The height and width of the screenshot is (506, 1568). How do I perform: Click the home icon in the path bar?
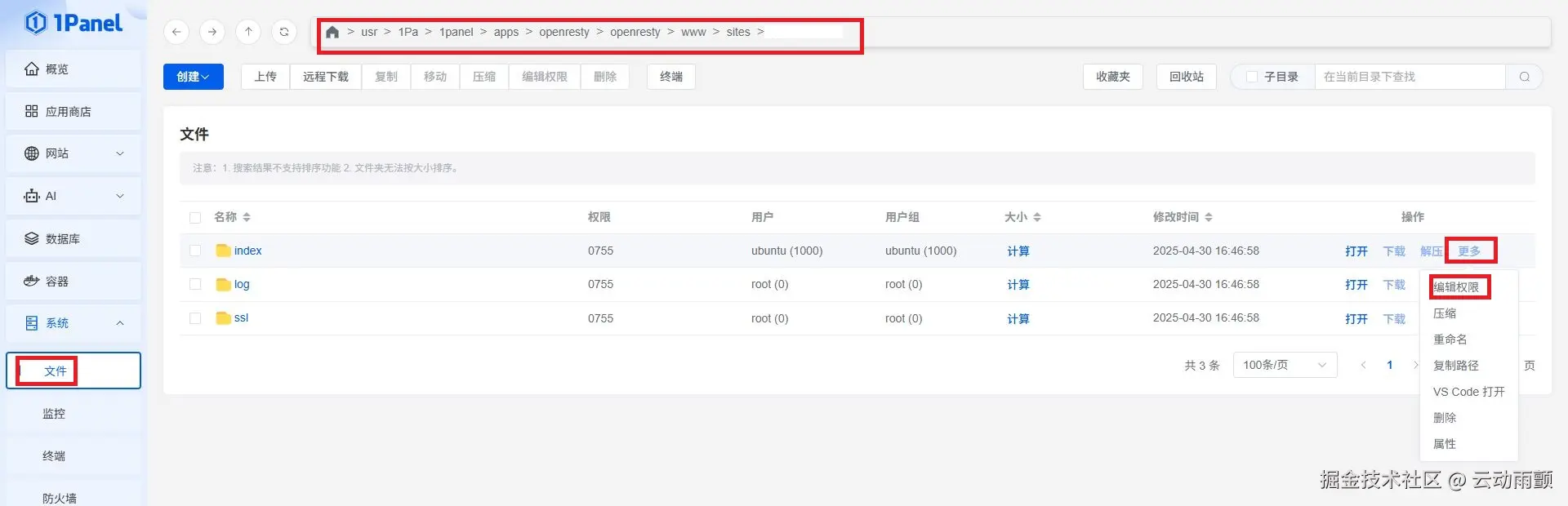pos(332,32)
